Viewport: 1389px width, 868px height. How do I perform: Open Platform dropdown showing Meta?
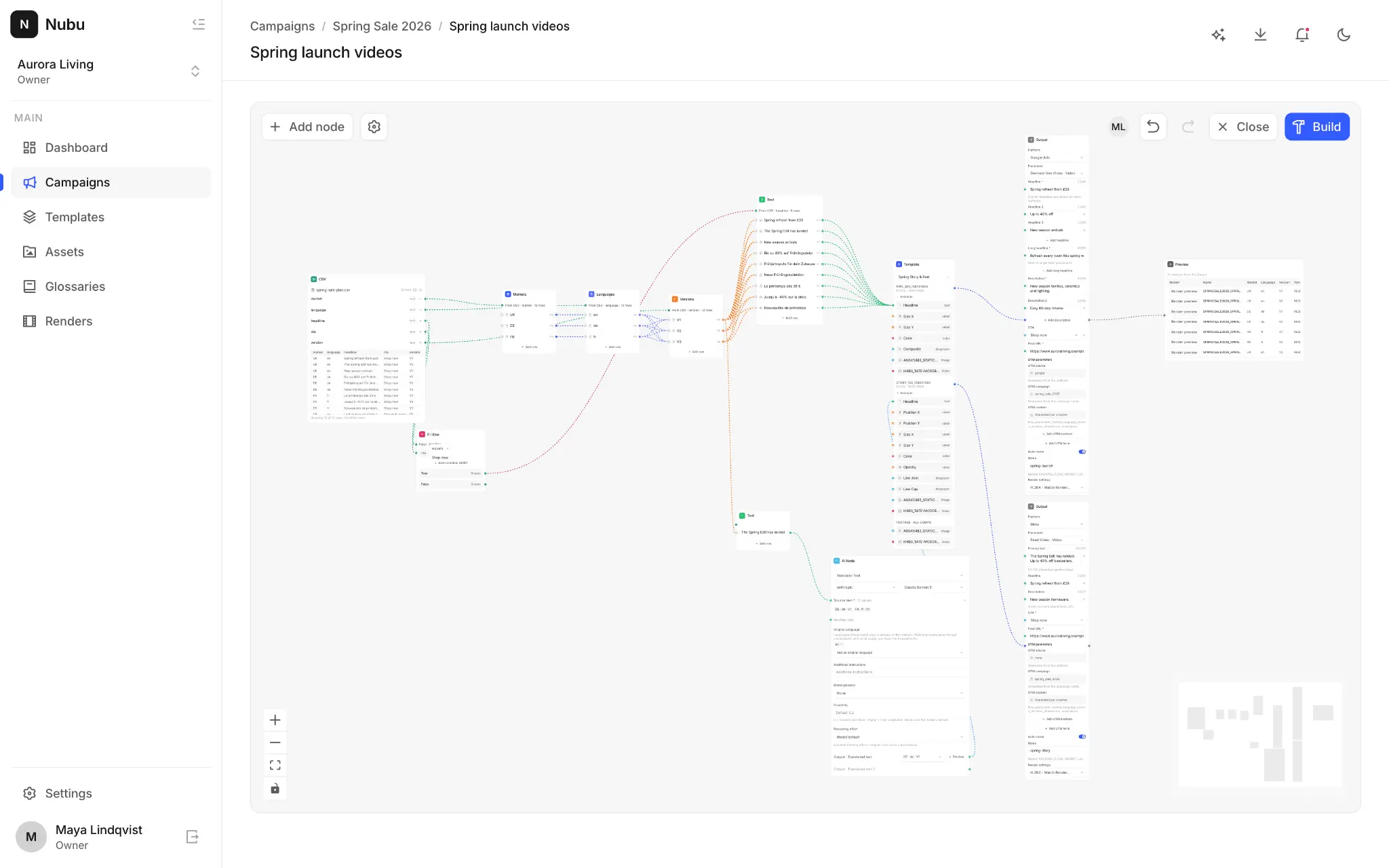pyautogui.click(x=1057, y=524)
